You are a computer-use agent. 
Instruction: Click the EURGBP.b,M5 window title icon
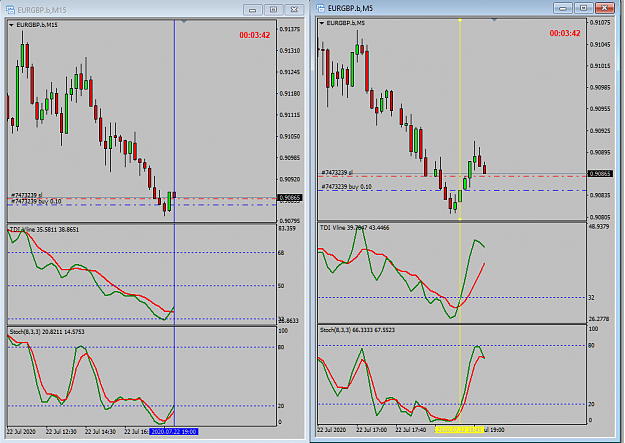320,8
